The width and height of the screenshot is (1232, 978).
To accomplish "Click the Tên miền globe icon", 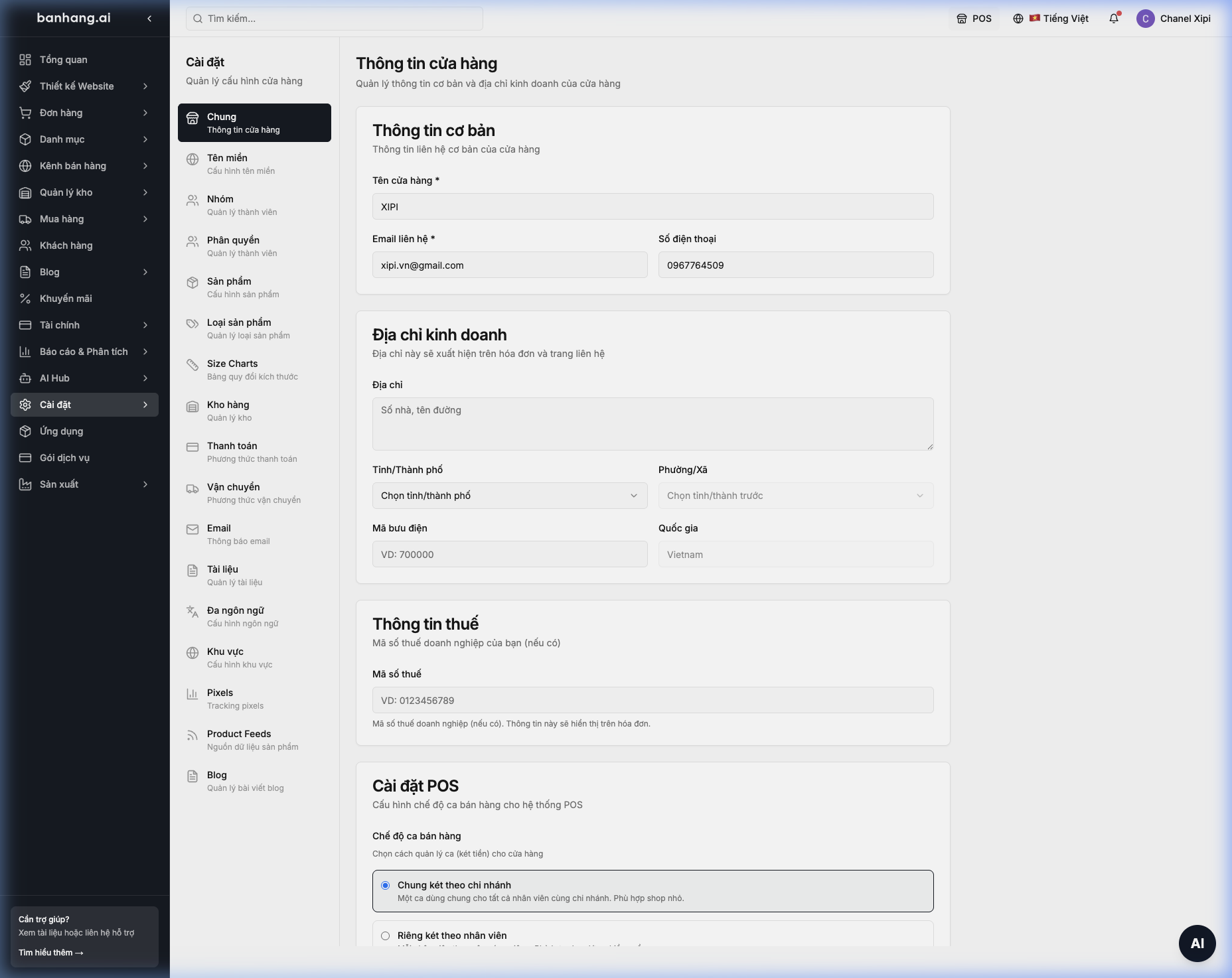I will point(193,159).
